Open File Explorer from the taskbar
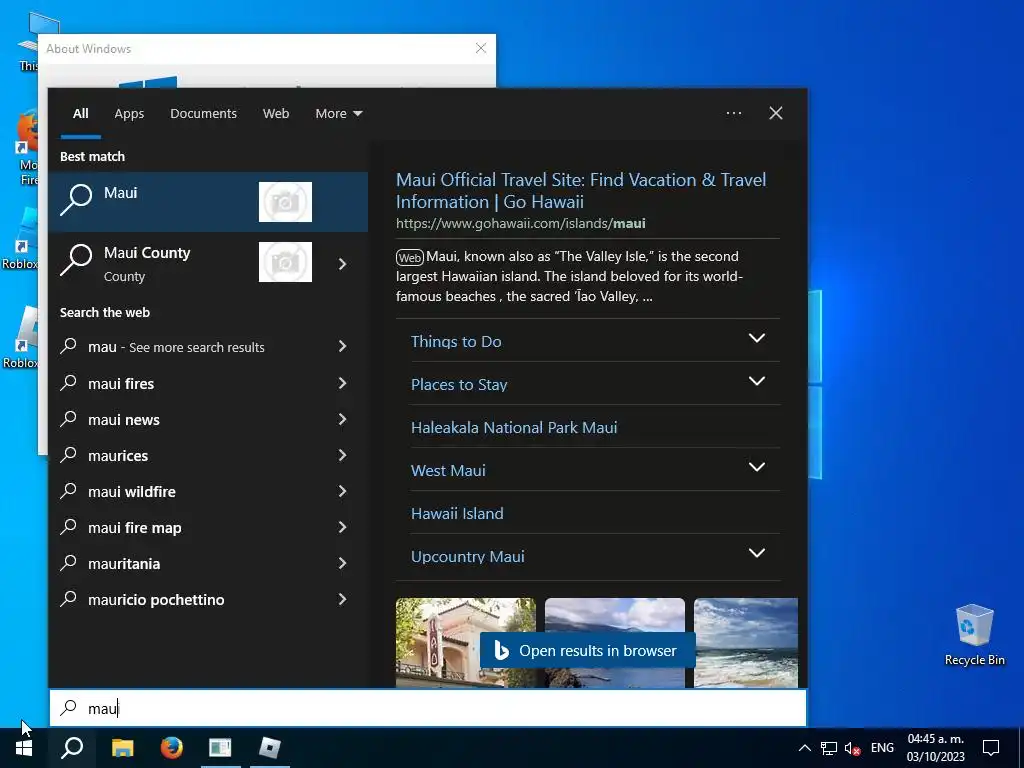Image resolution: width=1024 pixels, height=768 pixels. (x=122, y=748)
